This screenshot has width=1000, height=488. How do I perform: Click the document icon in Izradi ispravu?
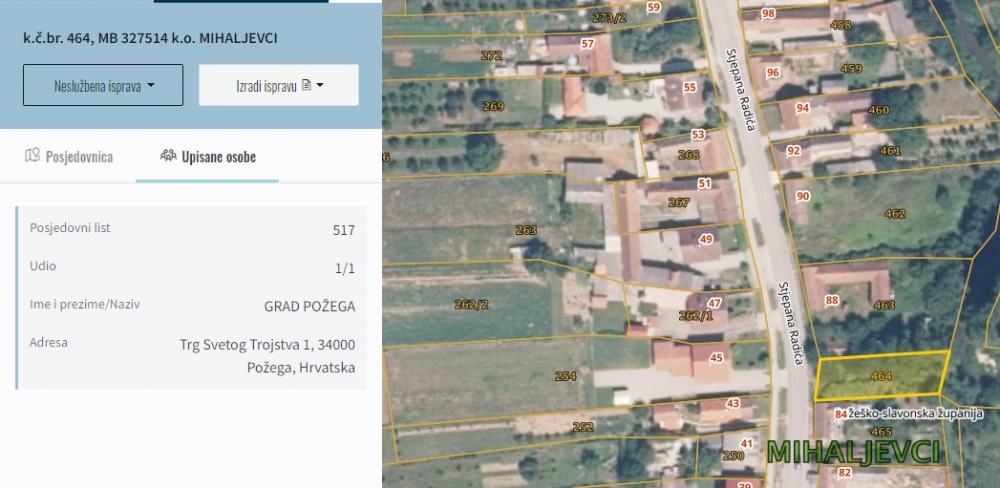tap(306, 85)
